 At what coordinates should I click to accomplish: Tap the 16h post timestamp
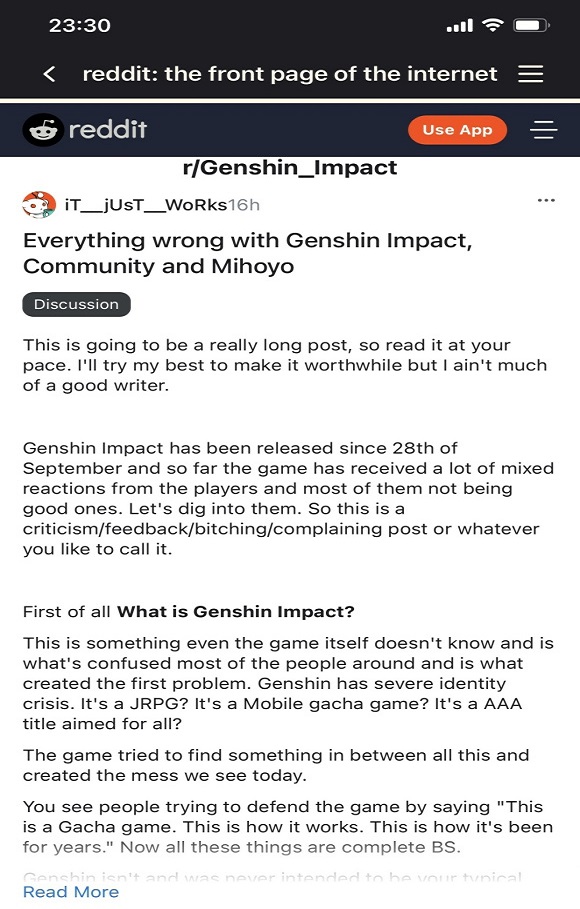pyautogui.click(x=244, y=205)
